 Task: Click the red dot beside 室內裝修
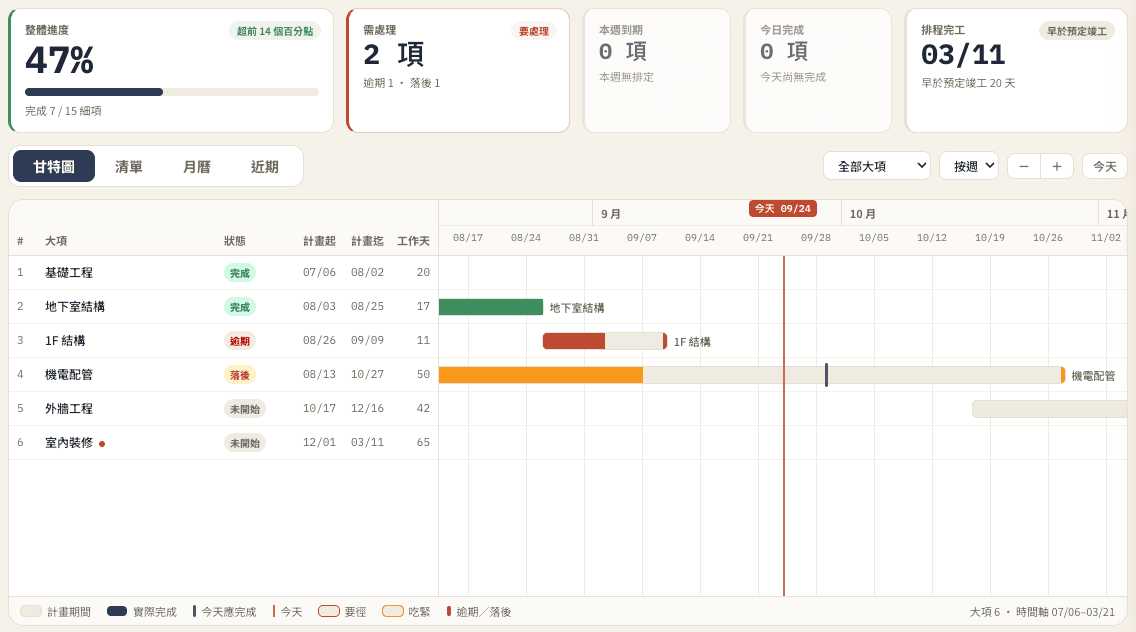102,444
